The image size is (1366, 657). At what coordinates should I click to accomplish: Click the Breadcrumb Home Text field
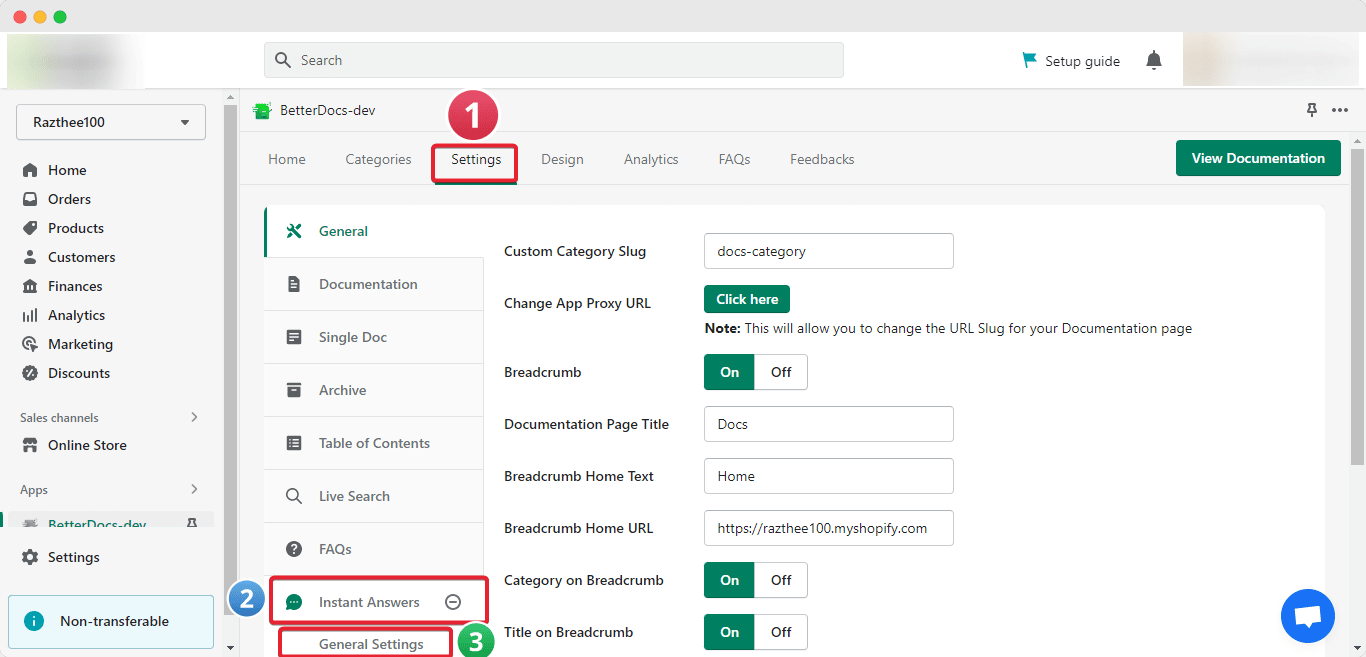click(829, 476)
